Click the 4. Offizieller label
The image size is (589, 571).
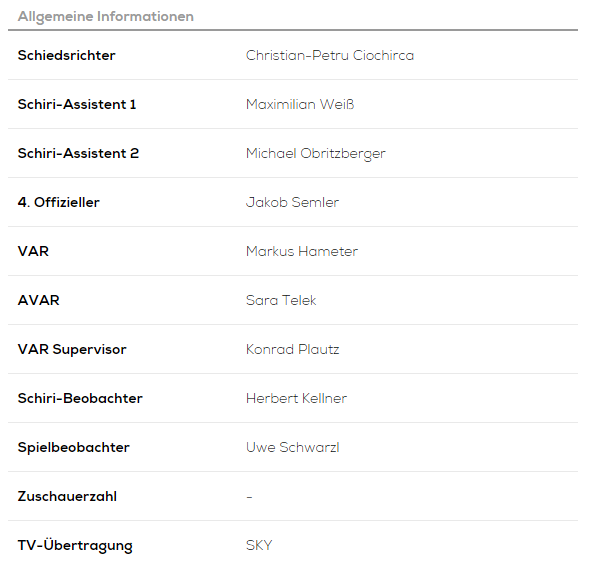pyautogui.click(x=59, y=202)
